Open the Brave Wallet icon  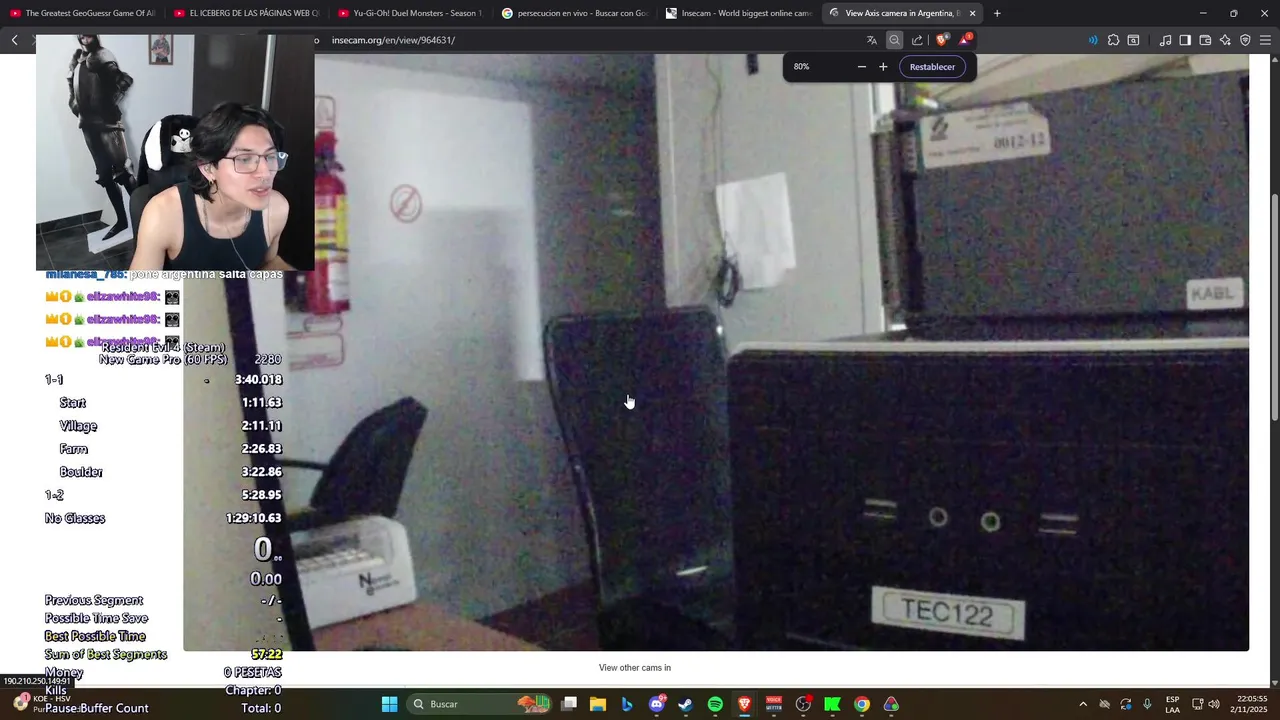(1205, 40)
